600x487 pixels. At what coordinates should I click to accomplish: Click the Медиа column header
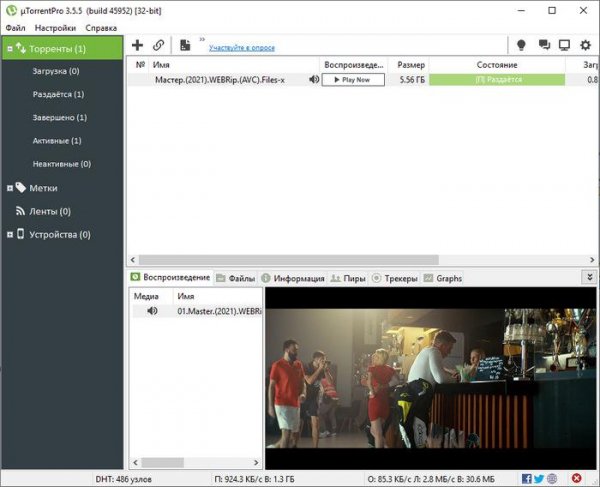point(152,296)
